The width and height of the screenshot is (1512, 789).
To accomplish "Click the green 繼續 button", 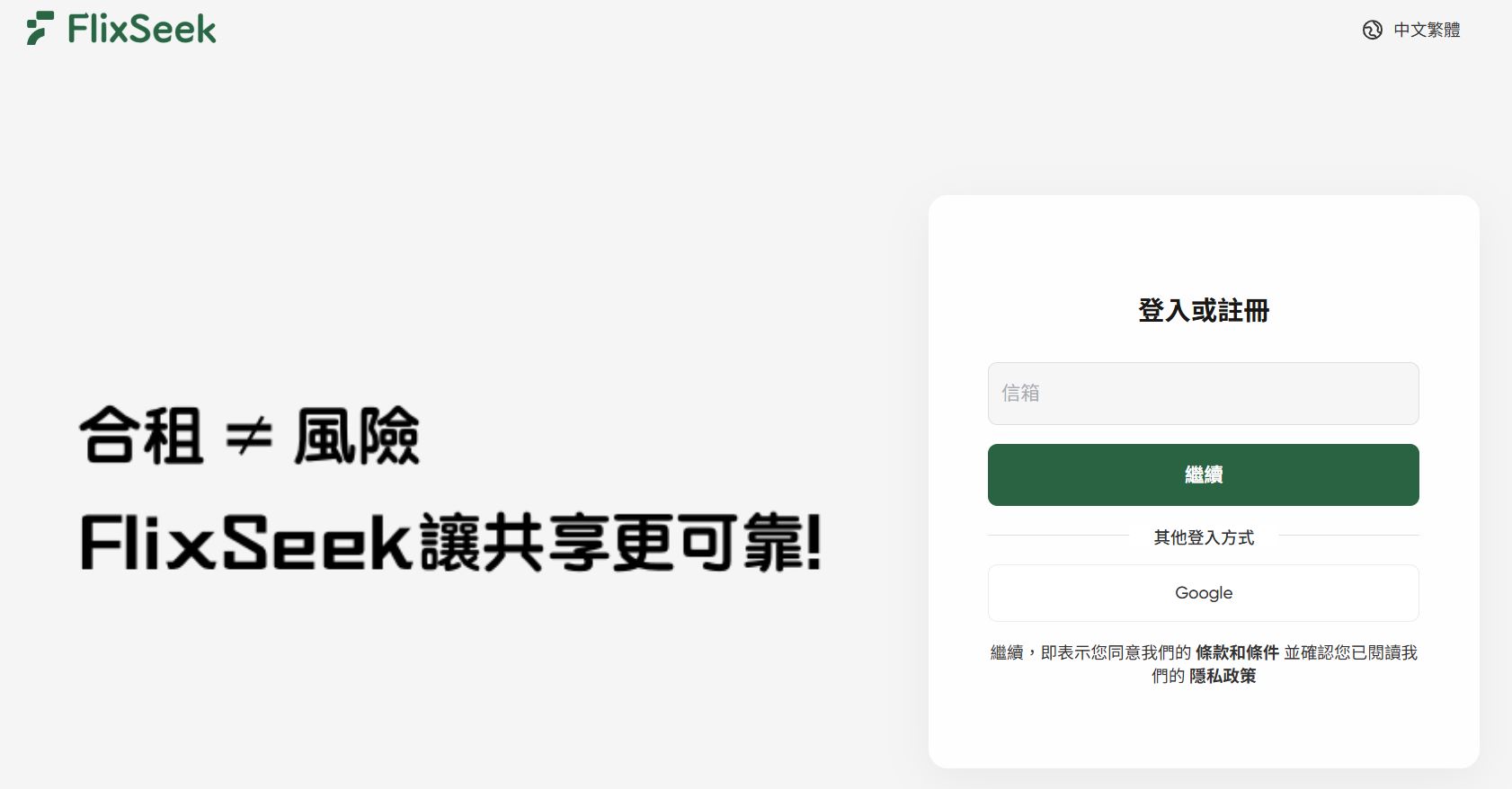I will click(x=1203, y=474).
